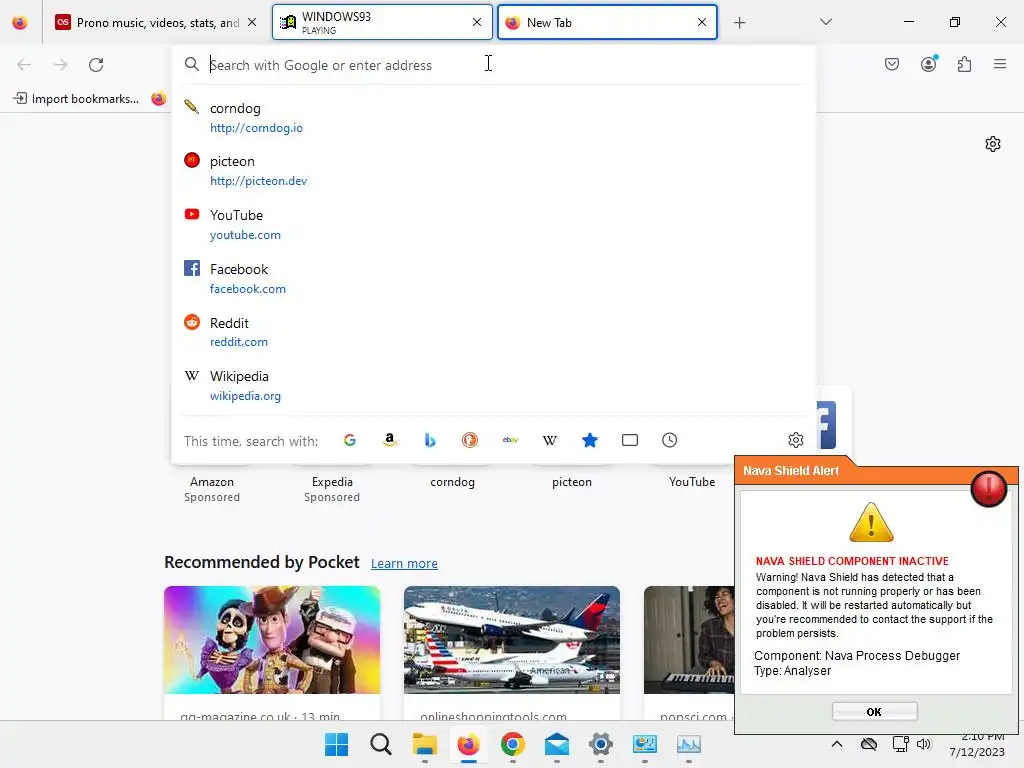Open search settings gear in dropdown

[795, 440]
